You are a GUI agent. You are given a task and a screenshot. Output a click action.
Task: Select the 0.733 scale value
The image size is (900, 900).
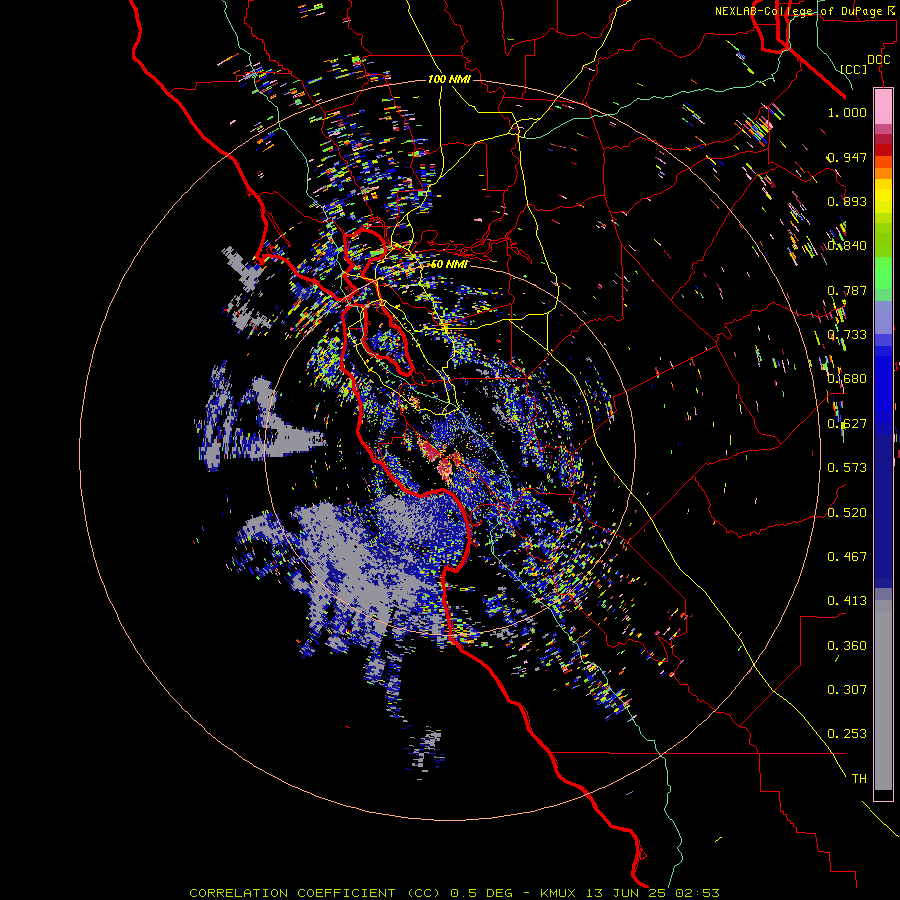tap(847, 335)
